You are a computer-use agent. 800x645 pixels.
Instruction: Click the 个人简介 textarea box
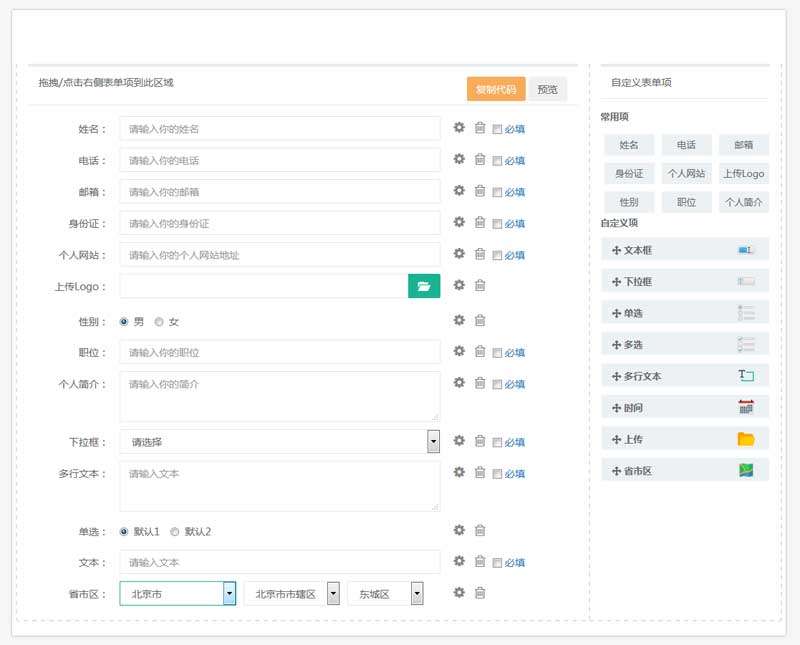click(x=280, y=396)
